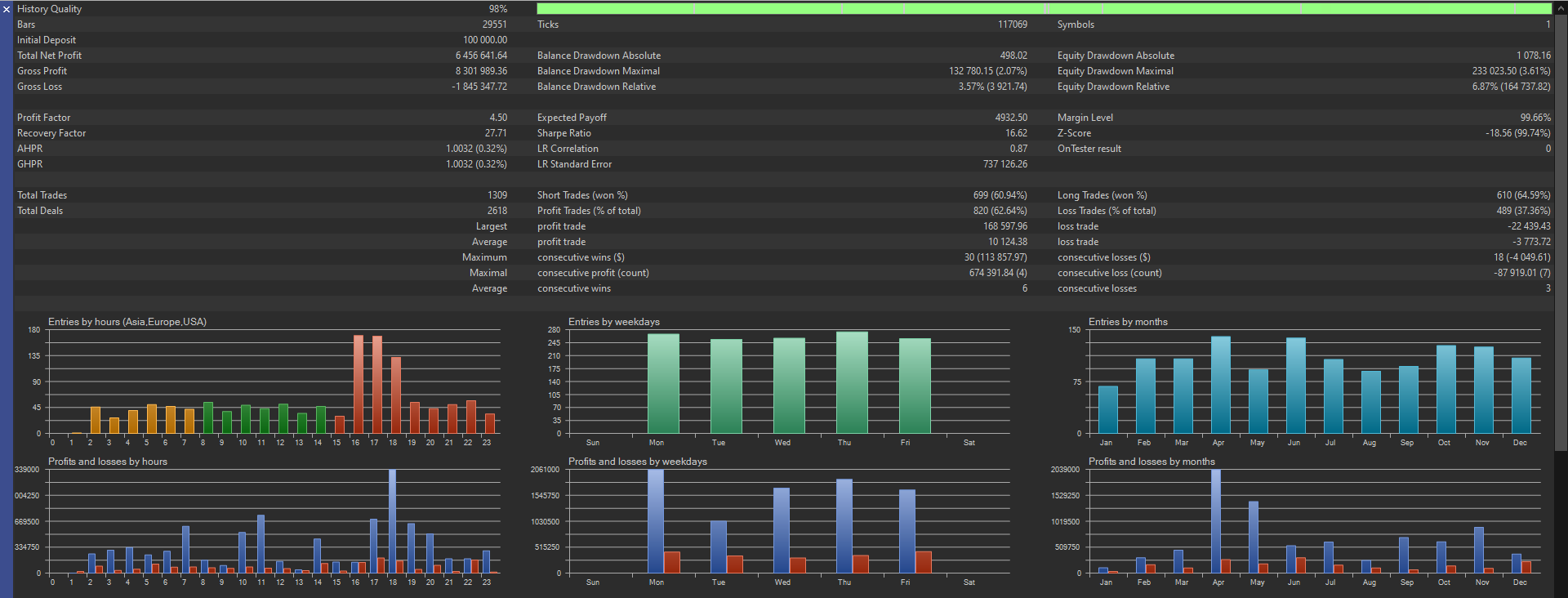Click the Margin Level value 99.66%
Screen dimensions: 1568x598
[x=1535, y=118]
